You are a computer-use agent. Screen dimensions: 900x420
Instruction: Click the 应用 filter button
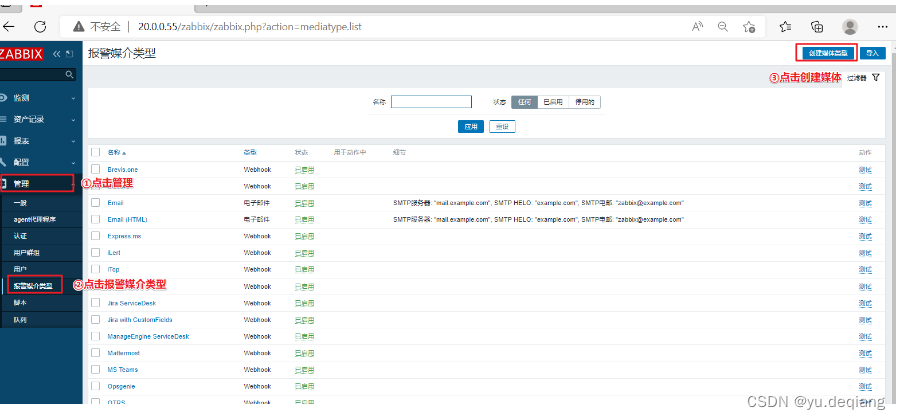(471, 127)
